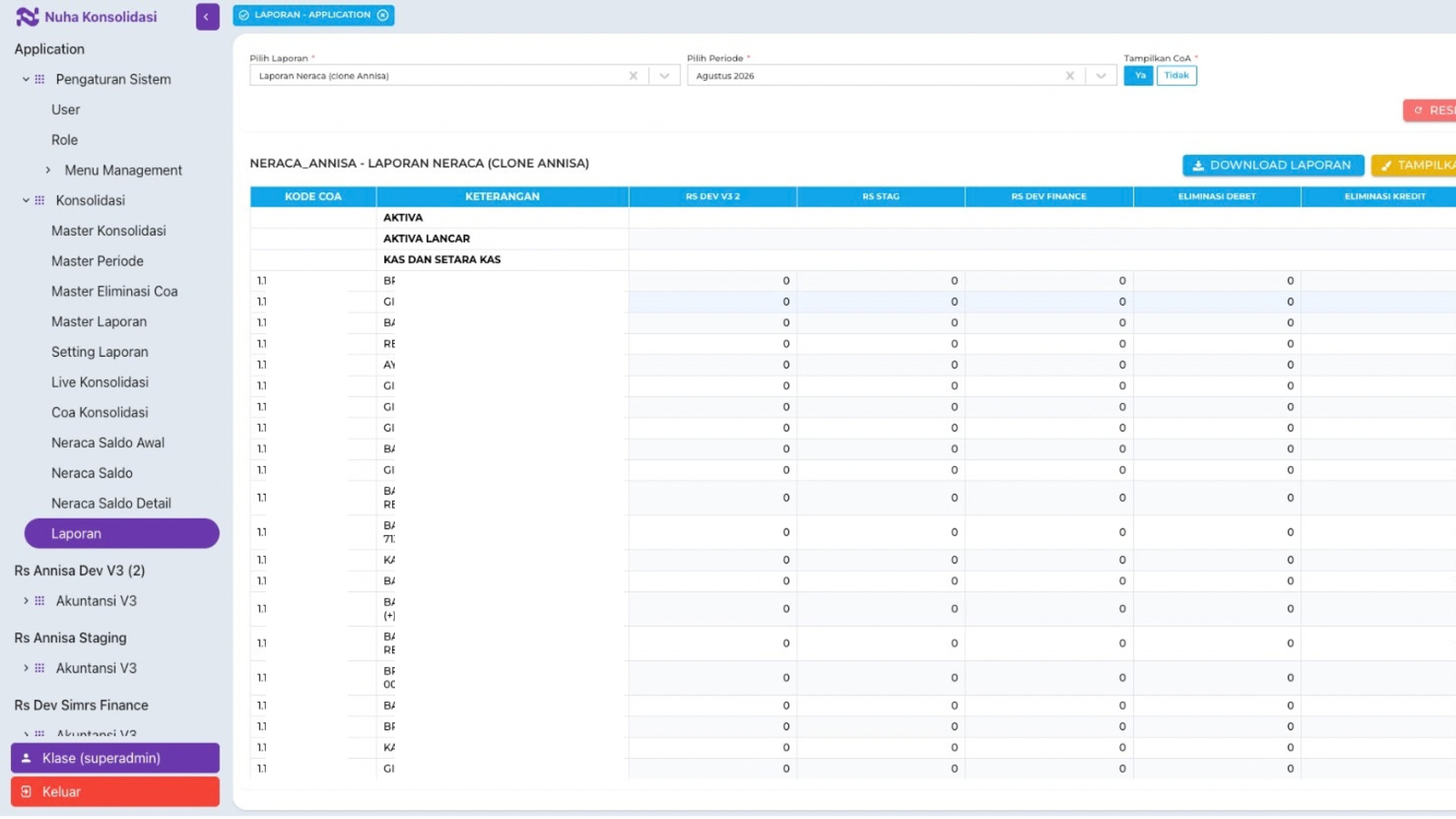
Task: Click the ELIMINASI KREDIT column header
Action: (x=1379, y=197)
